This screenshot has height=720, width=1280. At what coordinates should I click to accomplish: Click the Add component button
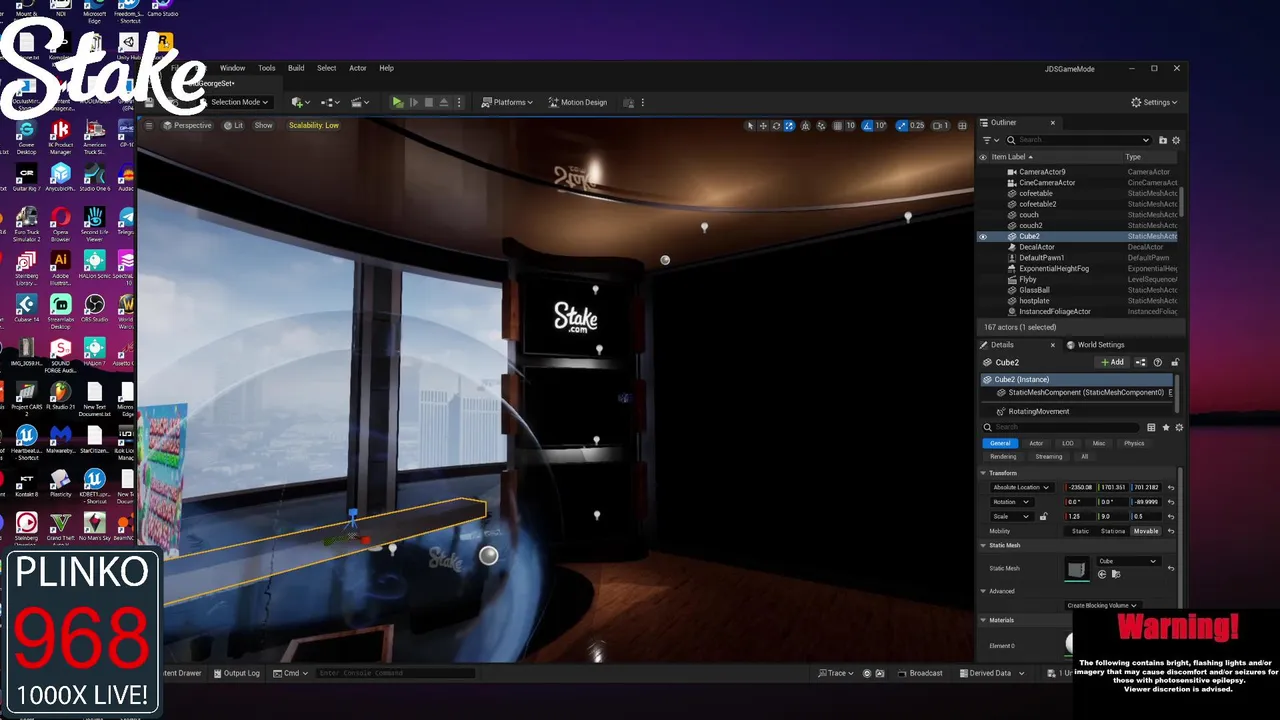coord(1112,362)
